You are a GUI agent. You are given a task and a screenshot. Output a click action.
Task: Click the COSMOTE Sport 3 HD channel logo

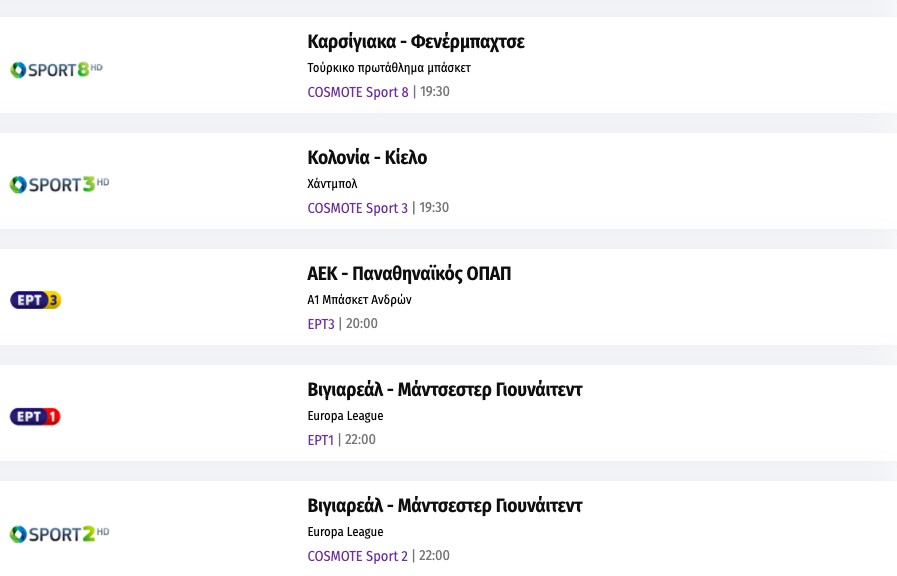(x=59, y=185)
